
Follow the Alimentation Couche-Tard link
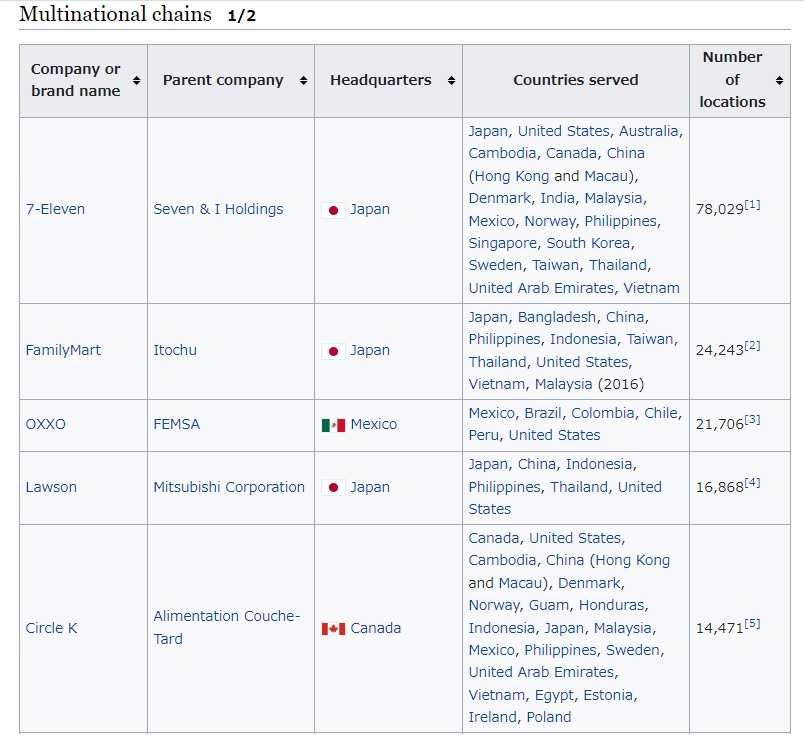pyautogui.click(x=226, y=627)
